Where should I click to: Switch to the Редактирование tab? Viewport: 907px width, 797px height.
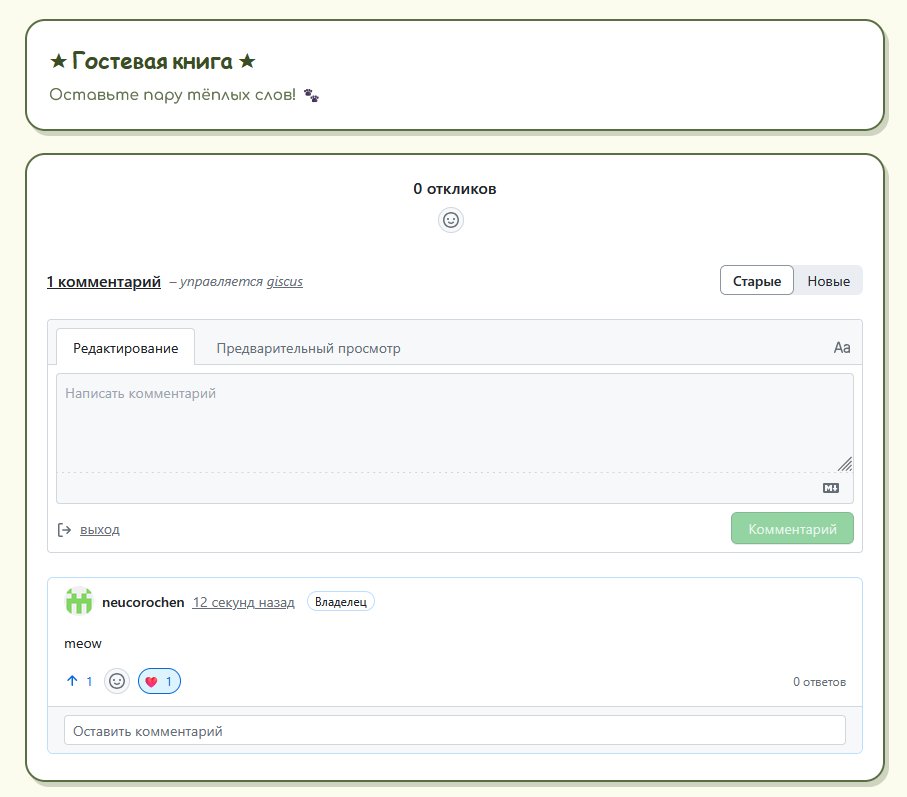[126, 348]
